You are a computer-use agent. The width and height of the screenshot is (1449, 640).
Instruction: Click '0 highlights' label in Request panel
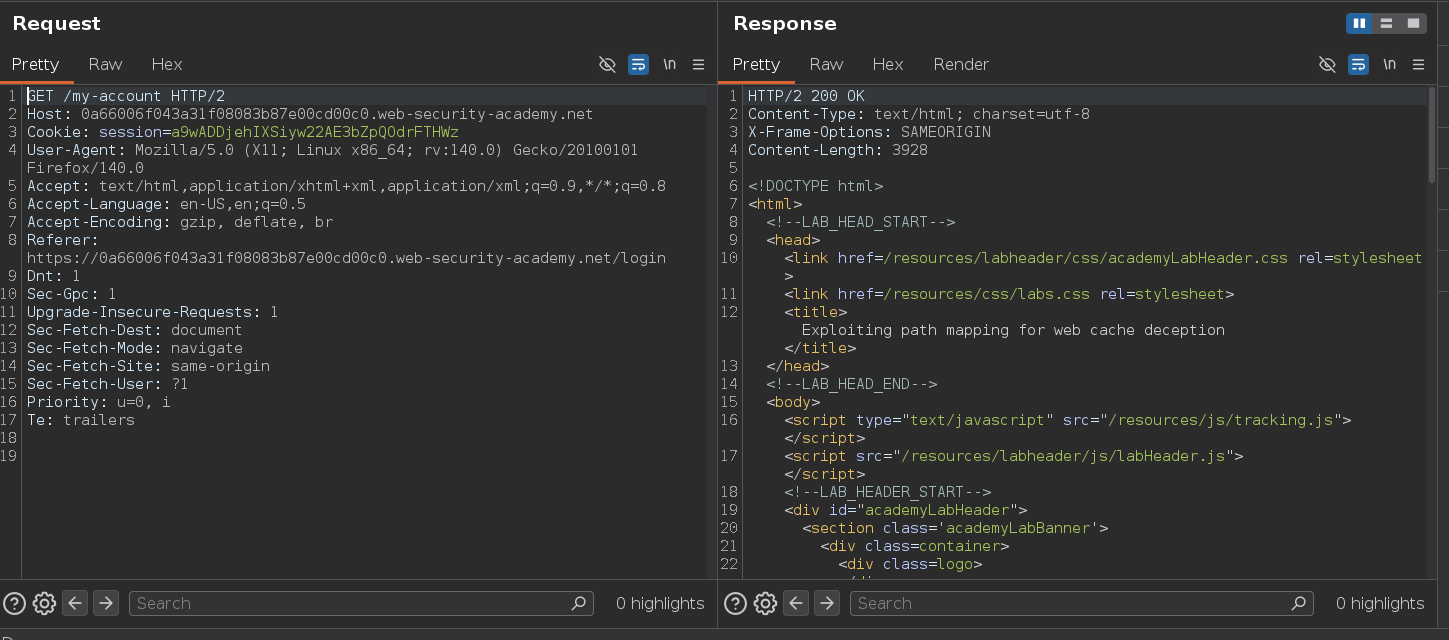pos(660,603)
